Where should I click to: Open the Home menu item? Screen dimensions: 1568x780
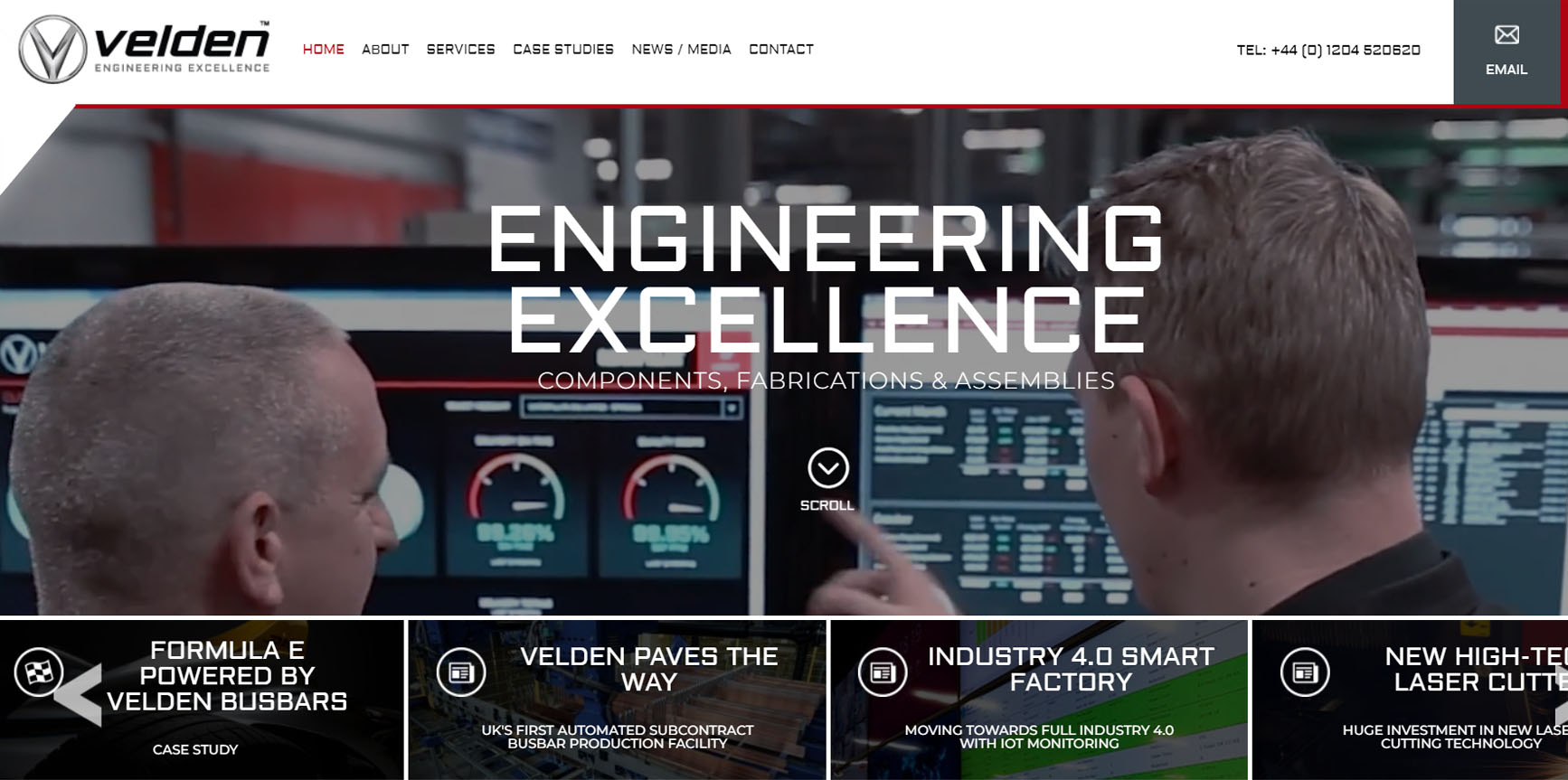[x=324, y=50]
